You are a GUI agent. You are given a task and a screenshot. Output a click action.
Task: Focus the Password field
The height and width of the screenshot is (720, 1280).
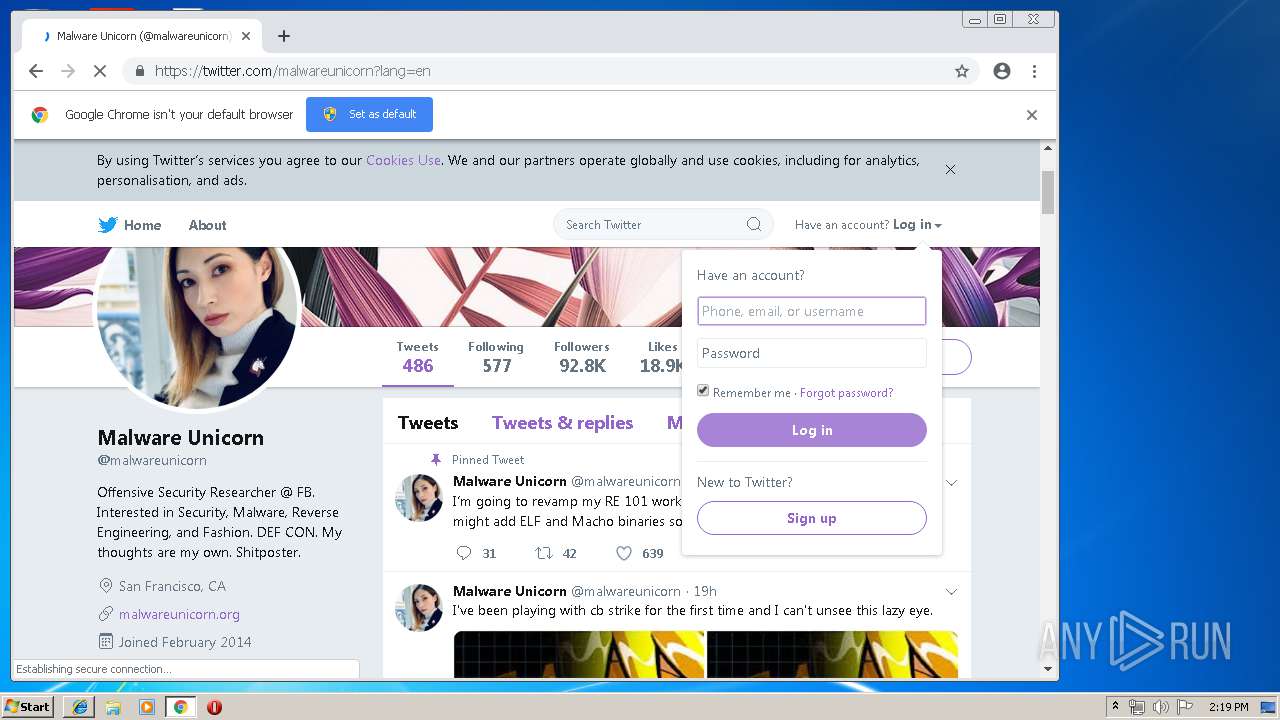tap(811, 353)
